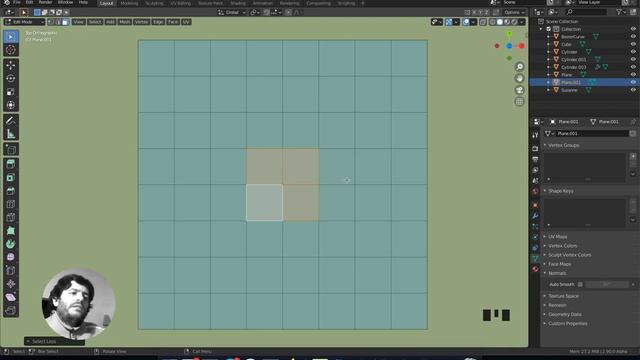This screenshot has width=640, height=360.
Task: Open the Mesh menu in viewport header
Action: coord(124,22)
